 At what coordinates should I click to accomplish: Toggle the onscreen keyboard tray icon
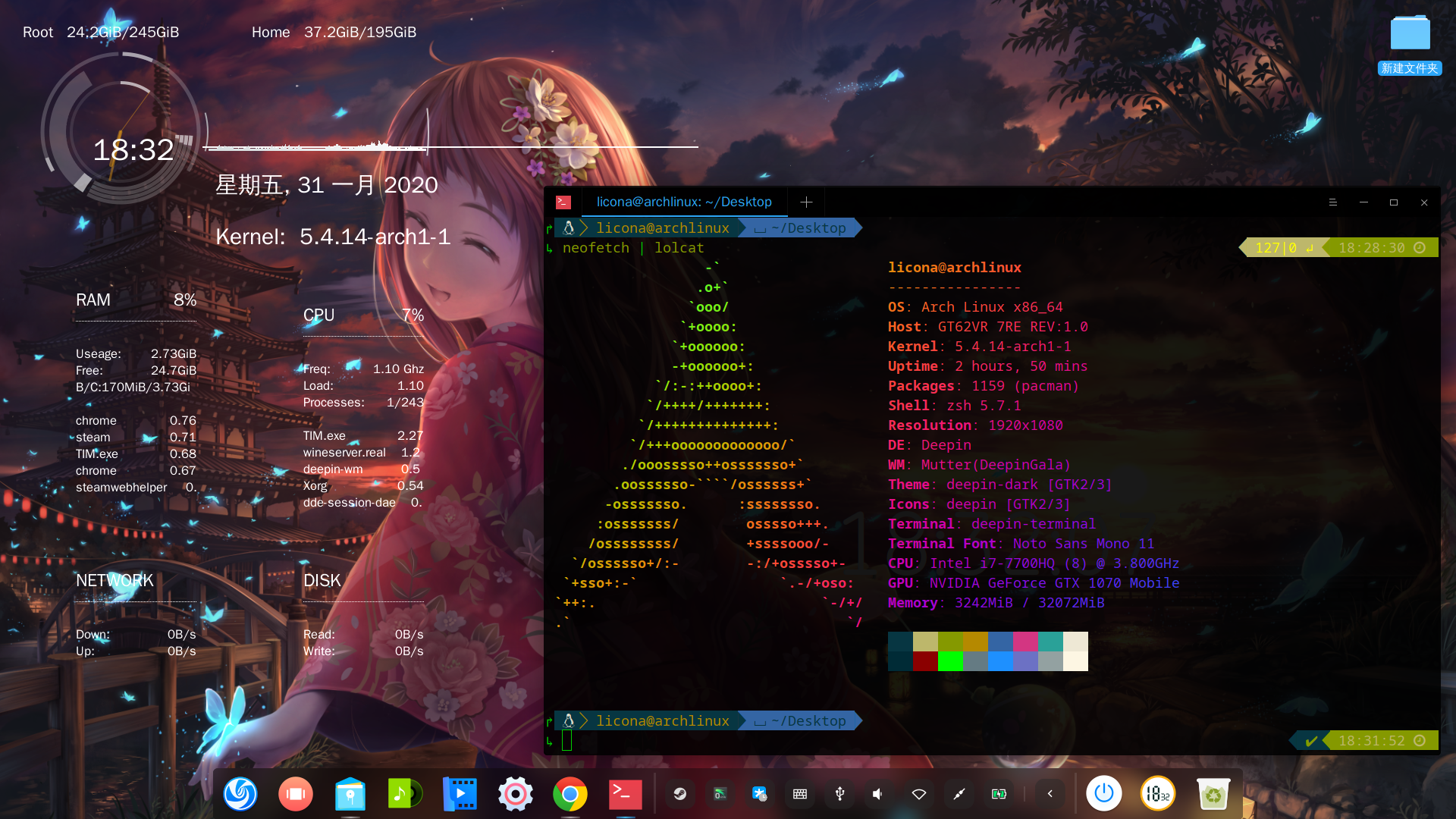click(800, 794)
